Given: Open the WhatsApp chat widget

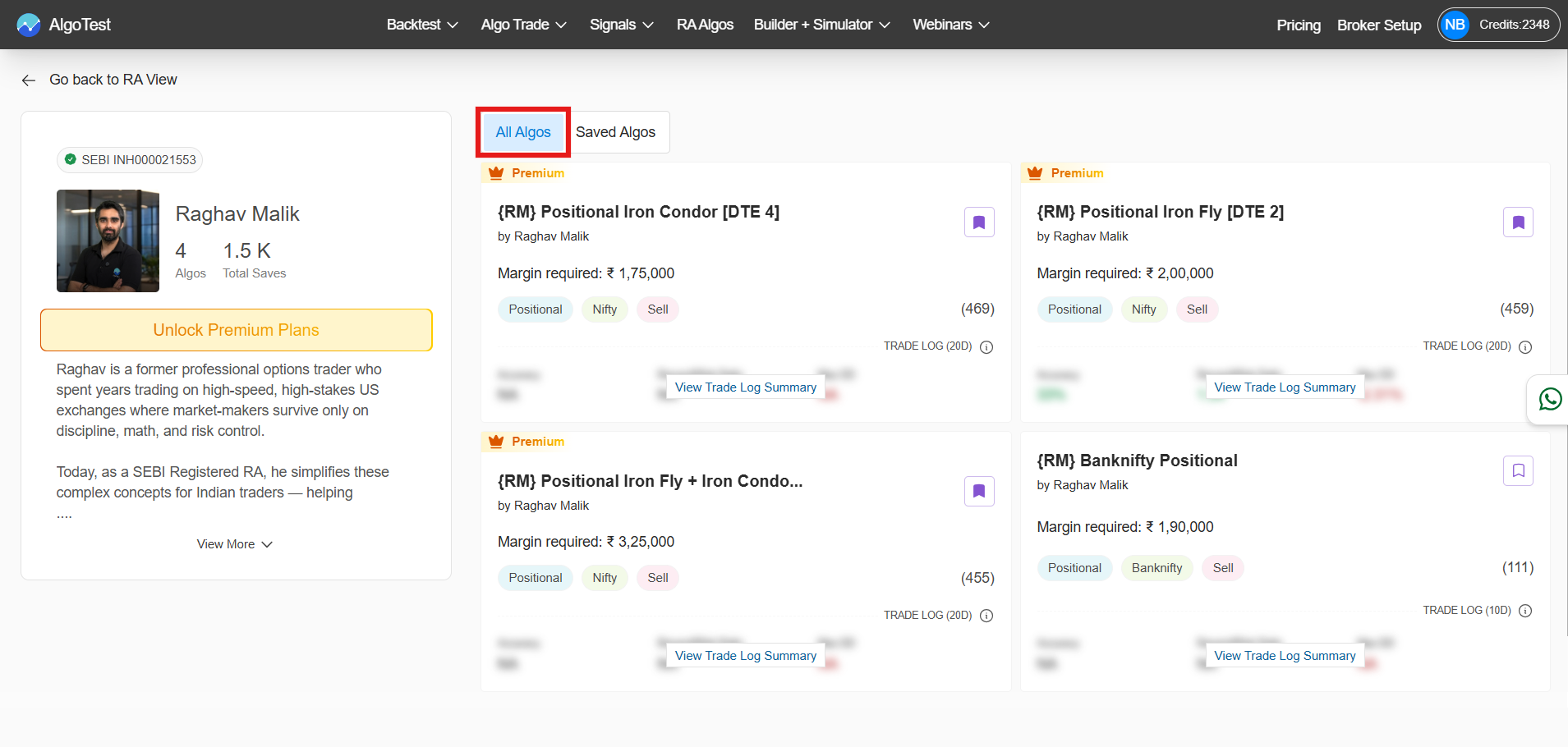Looking at the screenshot, I should pyautogui.click(x=1550, y=400).
